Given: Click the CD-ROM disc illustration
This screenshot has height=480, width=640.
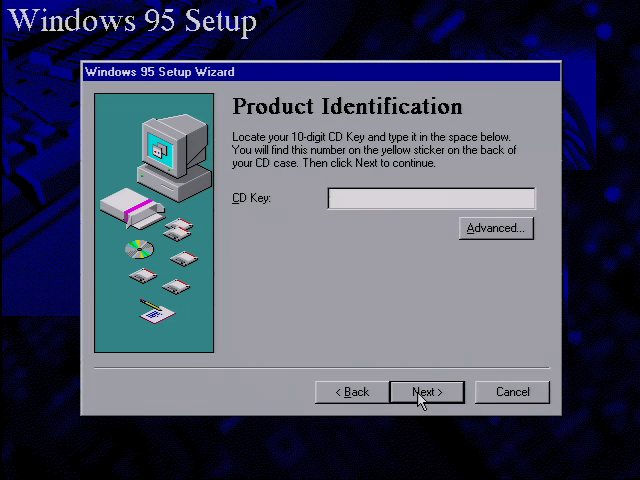Looking at the screenshot, I should point(139,249).
